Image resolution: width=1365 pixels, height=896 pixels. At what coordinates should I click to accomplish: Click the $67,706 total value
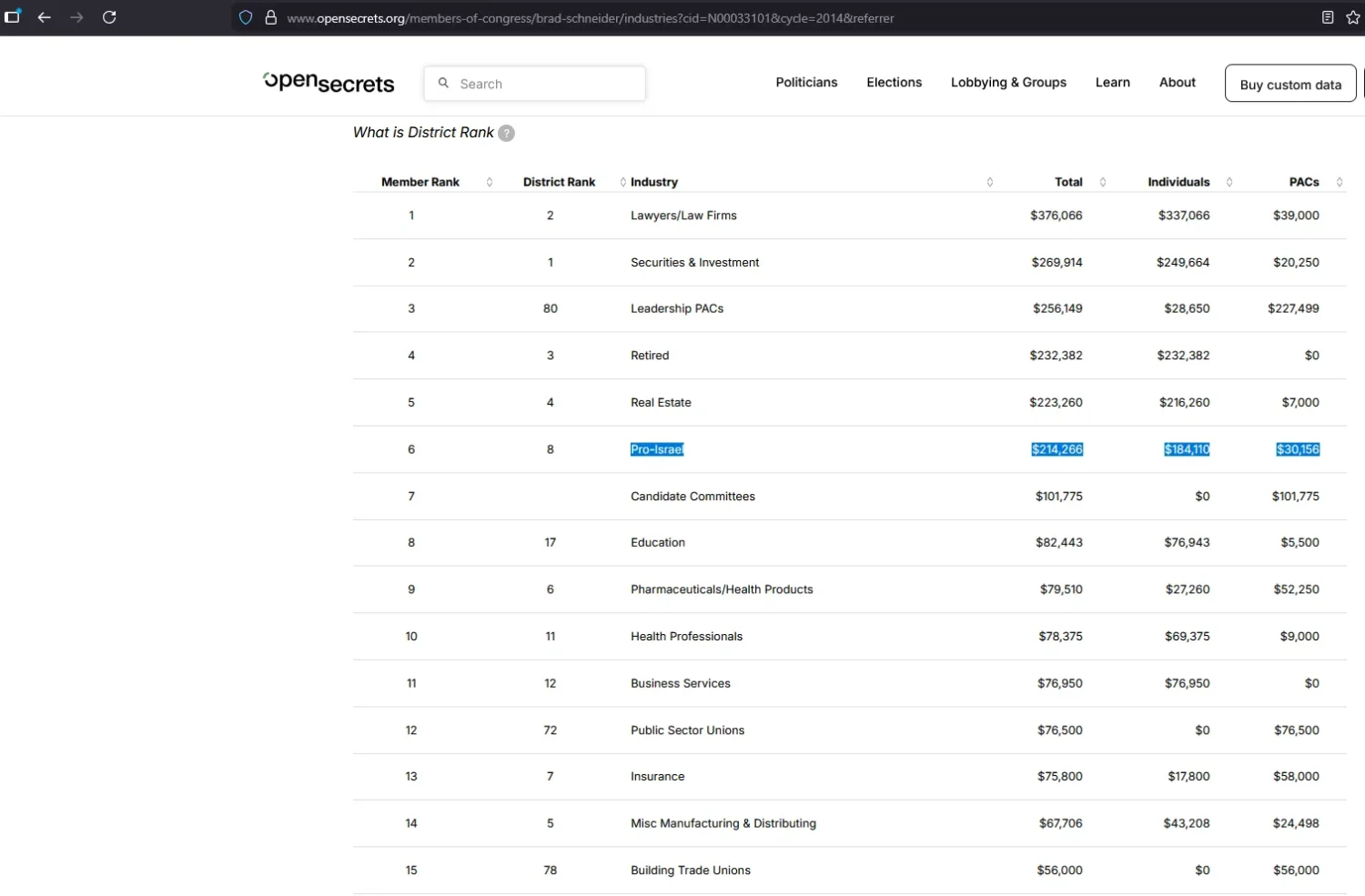[1061, 823]
